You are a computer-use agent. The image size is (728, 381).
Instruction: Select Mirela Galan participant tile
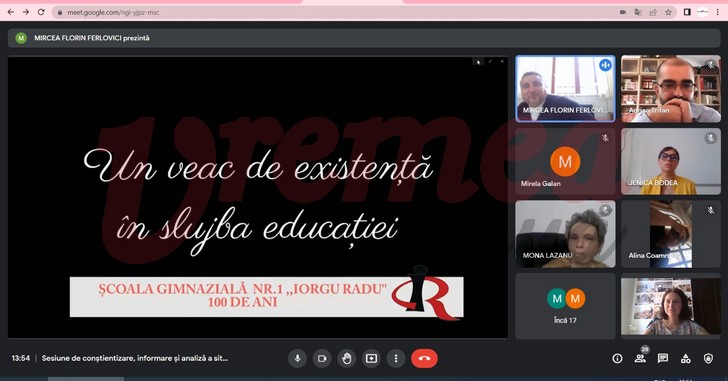[x=566, y=161]
